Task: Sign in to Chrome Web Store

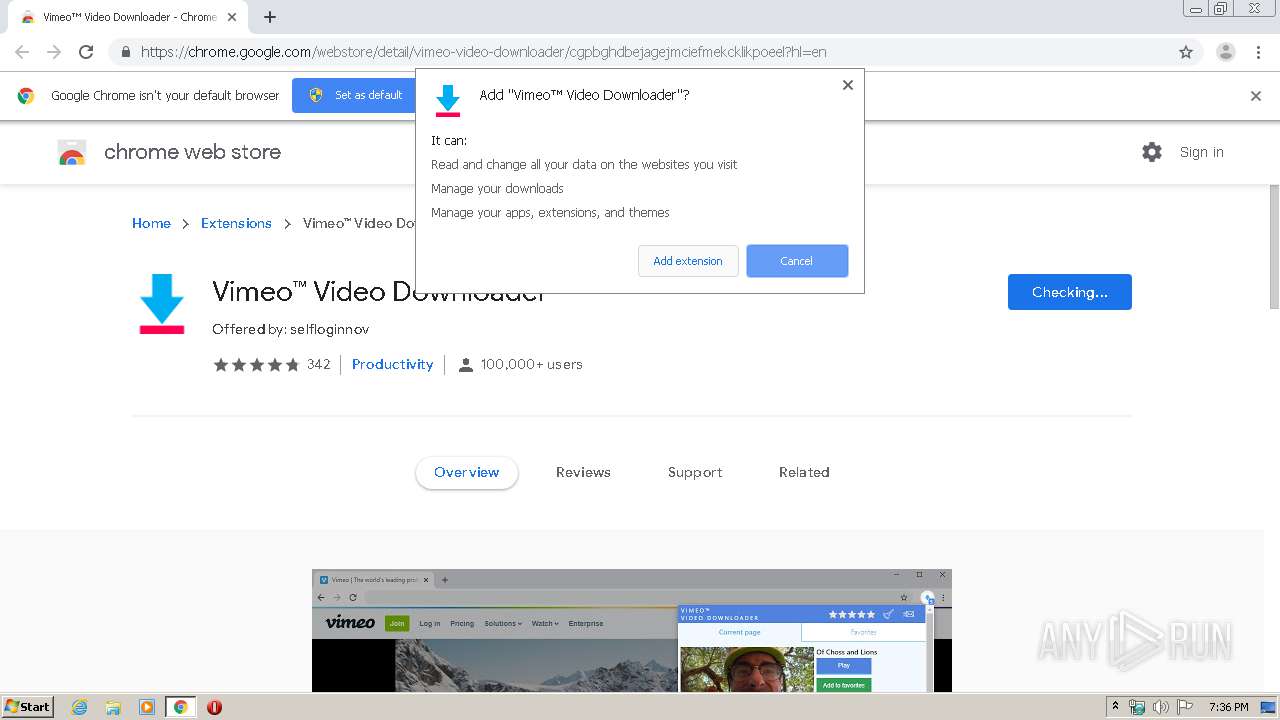Action: [x=1202, y=152]
